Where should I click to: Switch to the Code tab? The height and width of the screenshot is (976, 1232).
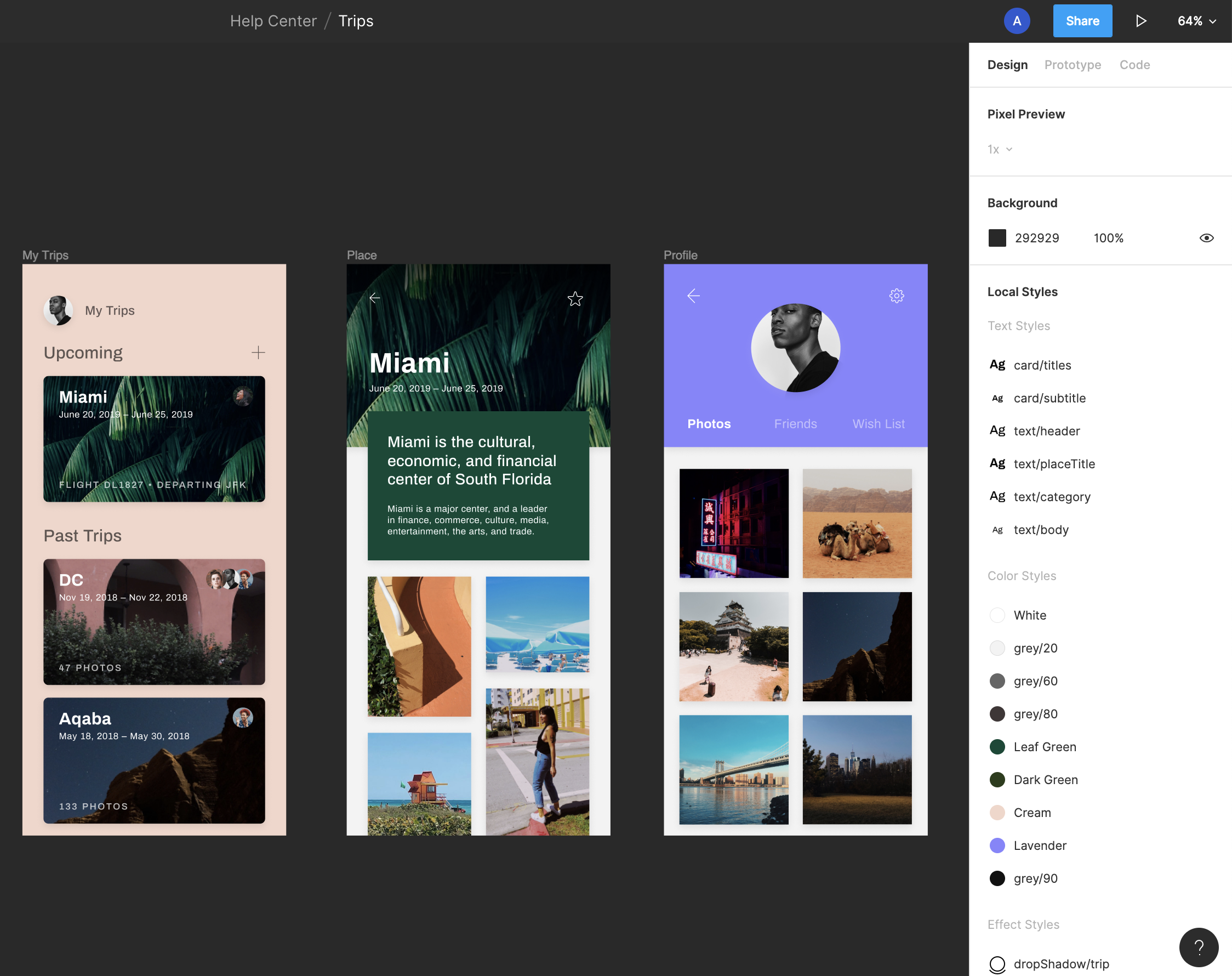point(1134,65)
